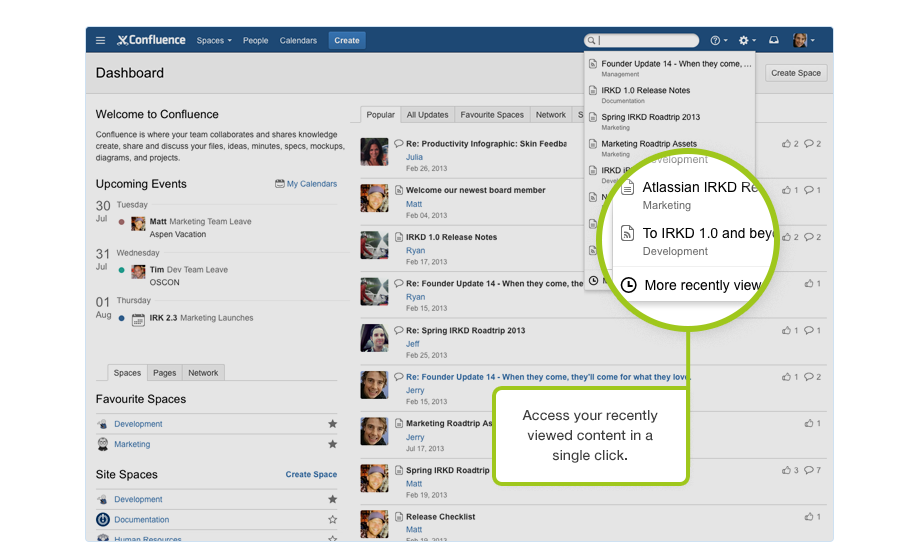The height and width of the screenshot is (542, 920).
Task: Click Create Space link under Site Spaces
Action: click(311, 474)
